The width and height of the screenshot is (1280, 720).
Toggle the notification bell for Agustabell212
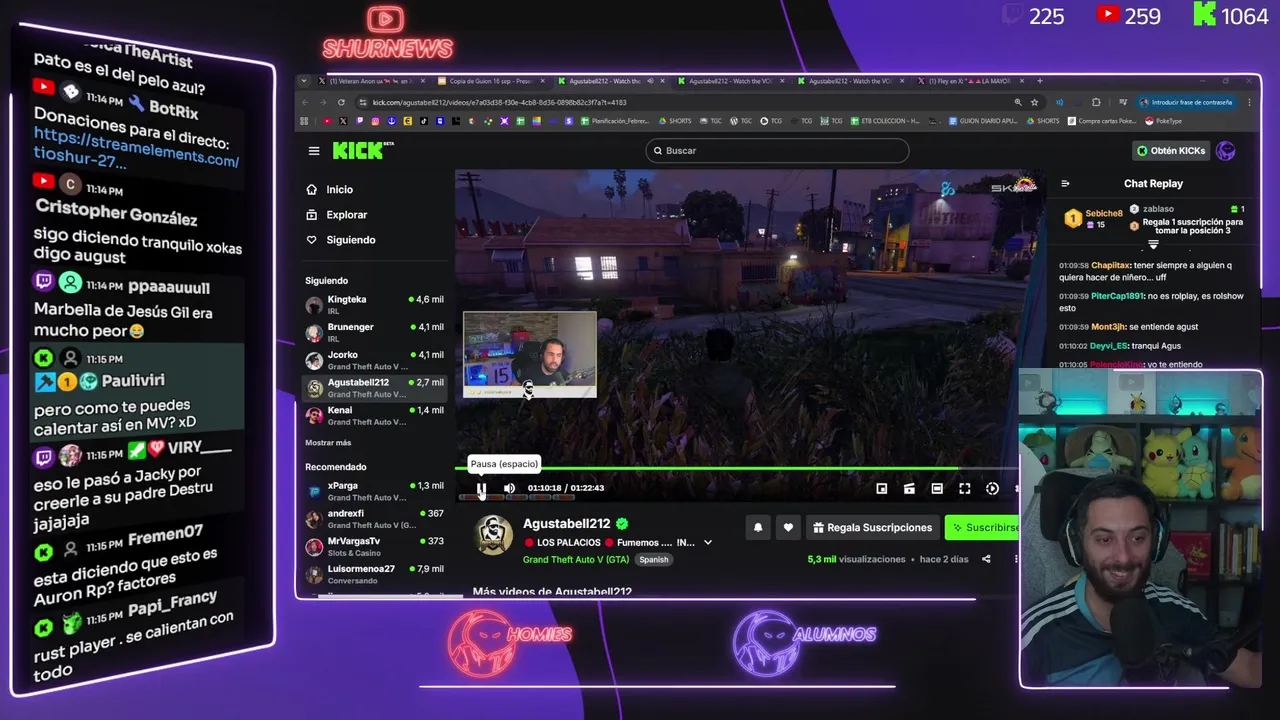tap(758, 527)
